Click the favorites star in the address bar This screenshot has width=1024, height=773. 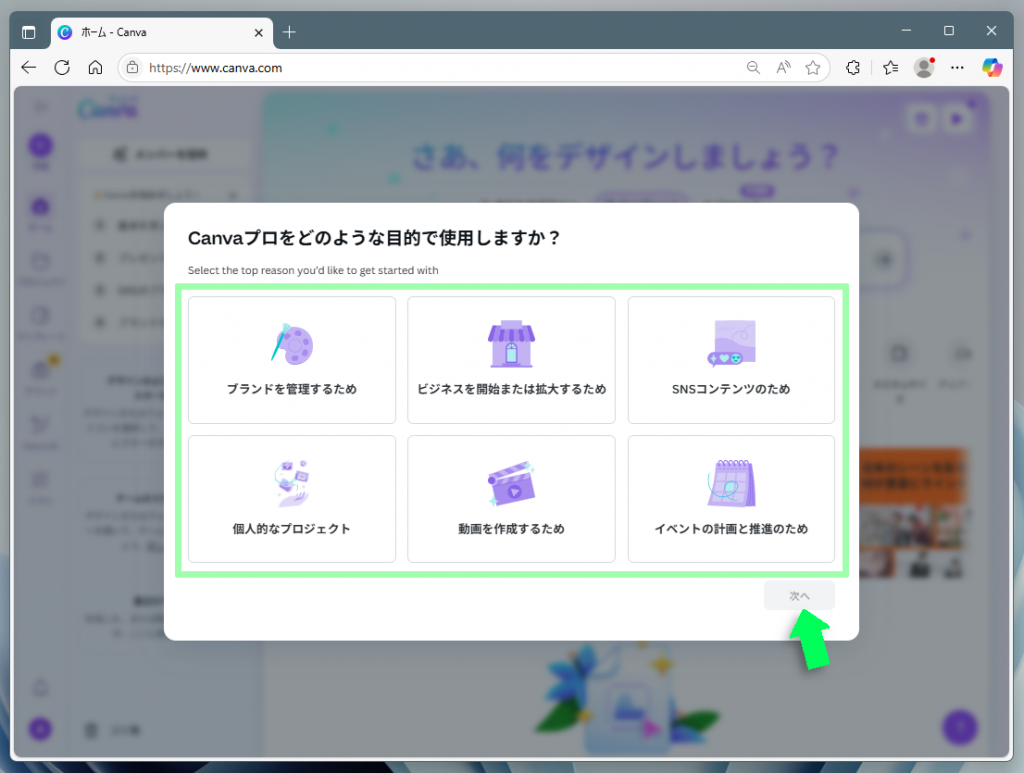pos(813,67)
